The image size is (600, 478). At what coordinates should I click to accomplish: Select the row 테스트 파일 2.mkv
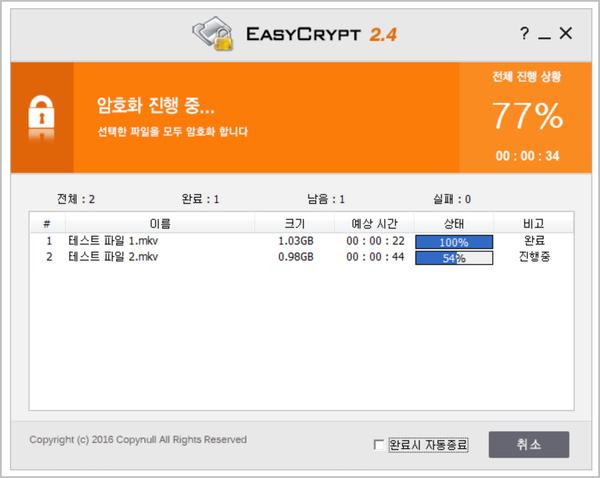(x=302, y=257)
